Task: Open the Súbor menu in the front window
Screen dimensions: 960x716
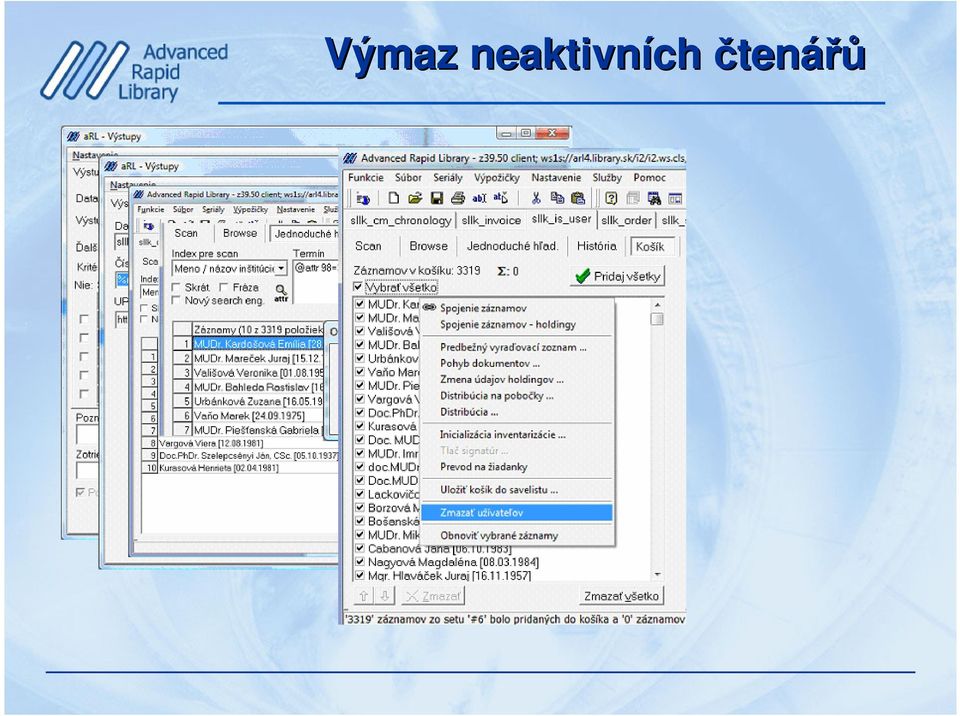Action: (408, 178)
